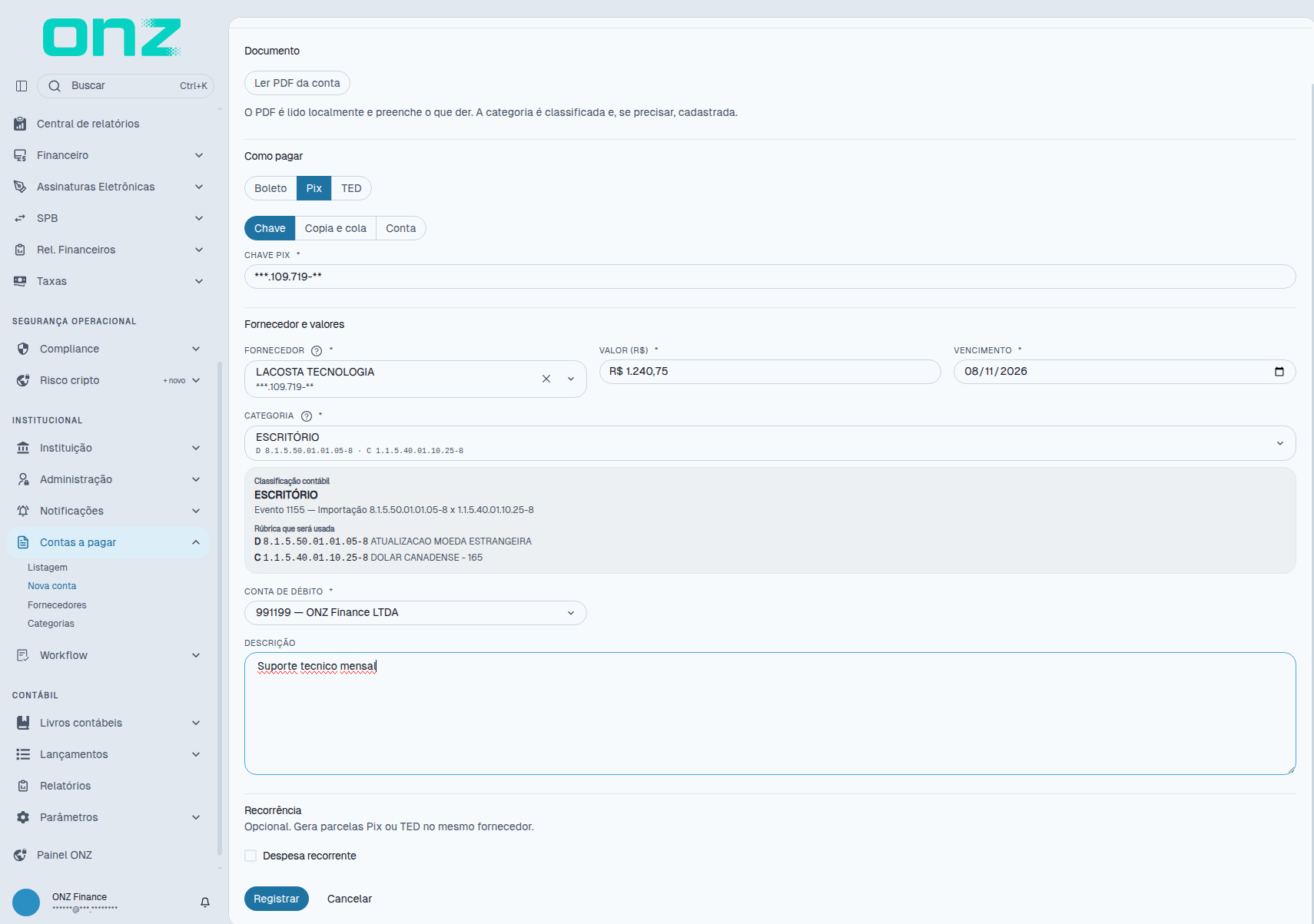The height and width of the screenshot is (924, 1314).
Task: Open the Conta de débito dropdown
Action: coord(416,613)
